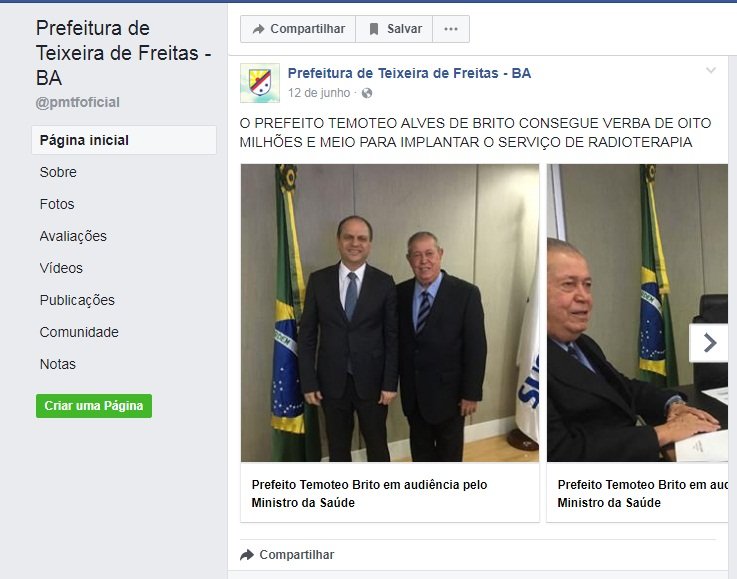Click the green Criar uma Página button
Image resolution: width=737 pixels, height=579 pixels.
(94, 406)
